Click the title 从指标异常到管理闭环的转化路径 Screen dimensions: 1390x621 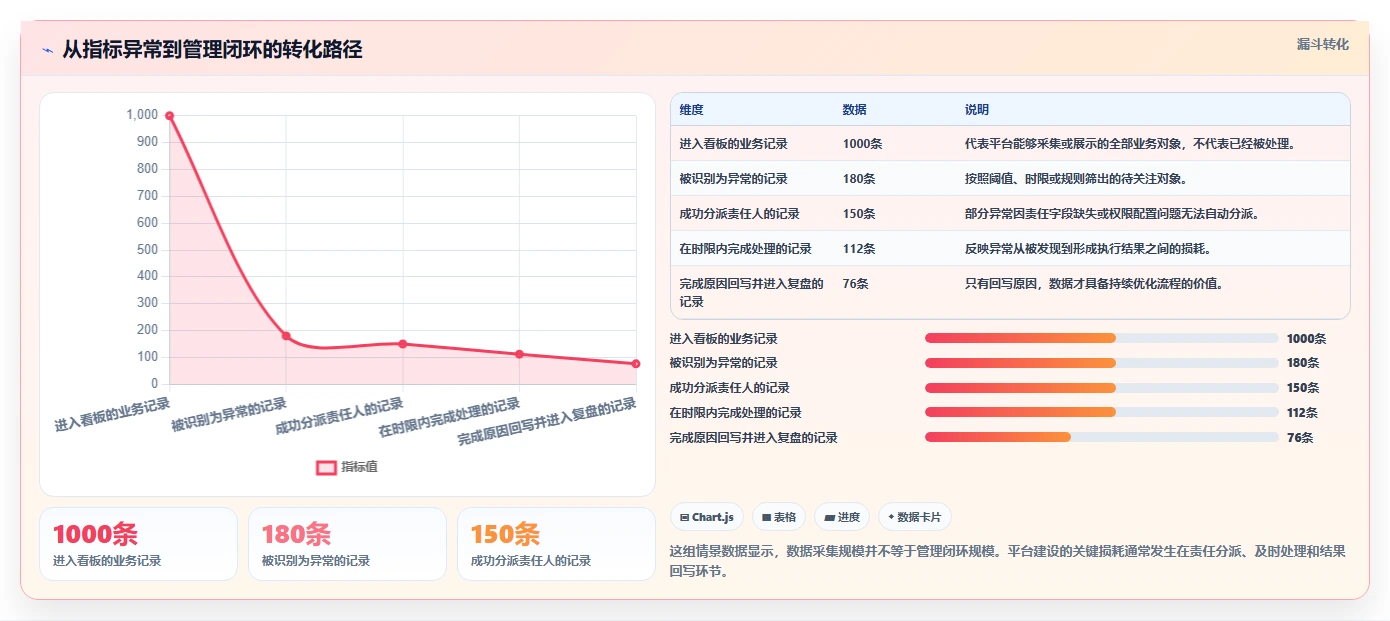point(212,49)
